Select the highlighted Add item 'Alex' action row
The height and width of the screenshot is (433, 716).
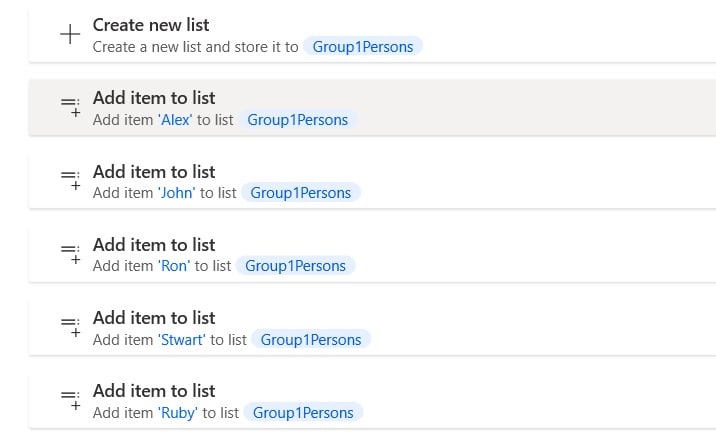click(372, 108)
